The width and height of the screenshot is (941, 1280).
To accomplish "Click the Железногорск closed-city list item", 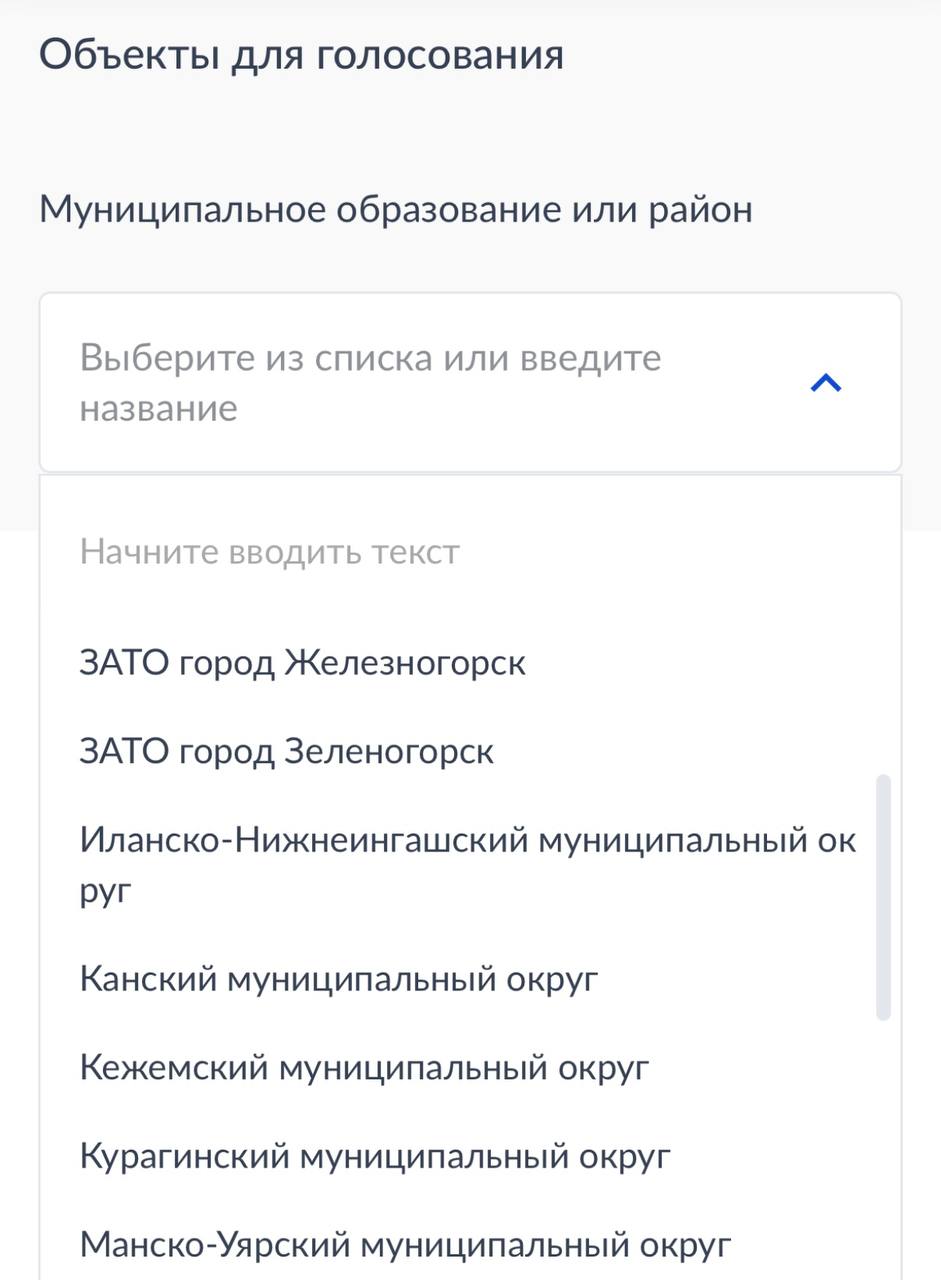I will point(303,663).
